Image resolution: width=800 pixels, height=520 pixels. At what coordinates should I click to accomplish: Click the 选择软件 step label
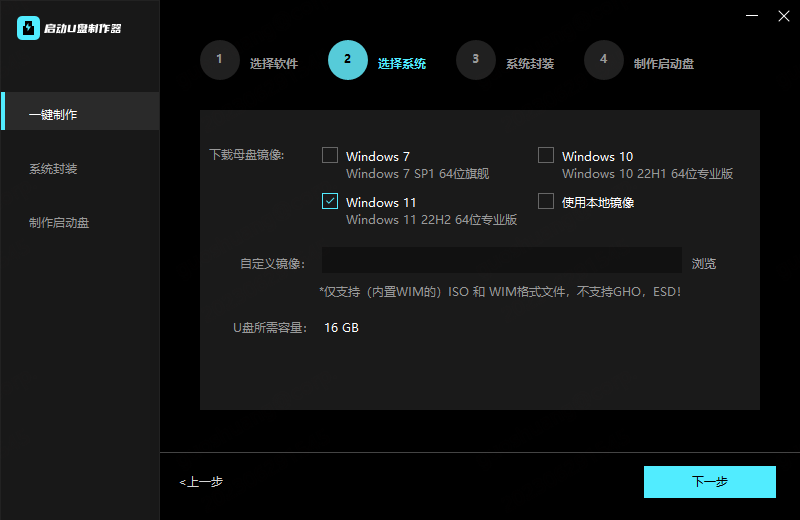274,64
